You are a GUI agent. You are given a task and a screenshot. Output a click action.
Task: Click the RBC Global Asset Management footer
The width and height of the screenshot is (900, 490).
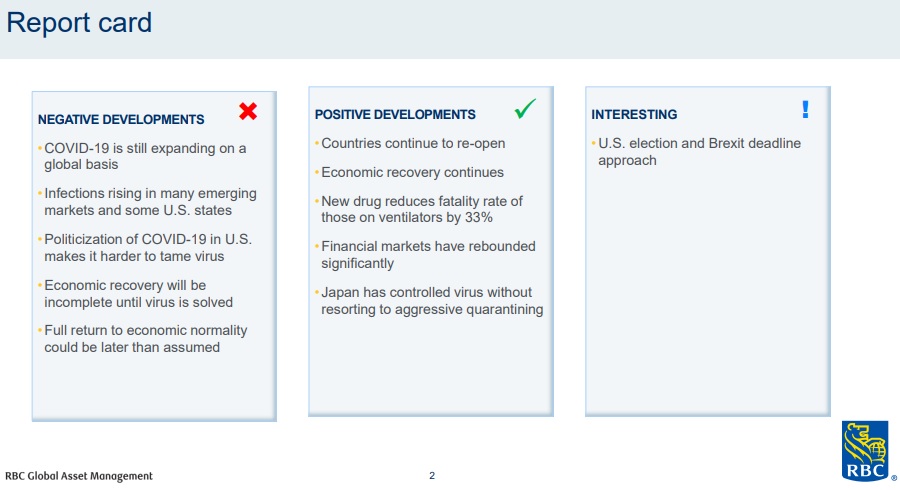pos(79,476)
